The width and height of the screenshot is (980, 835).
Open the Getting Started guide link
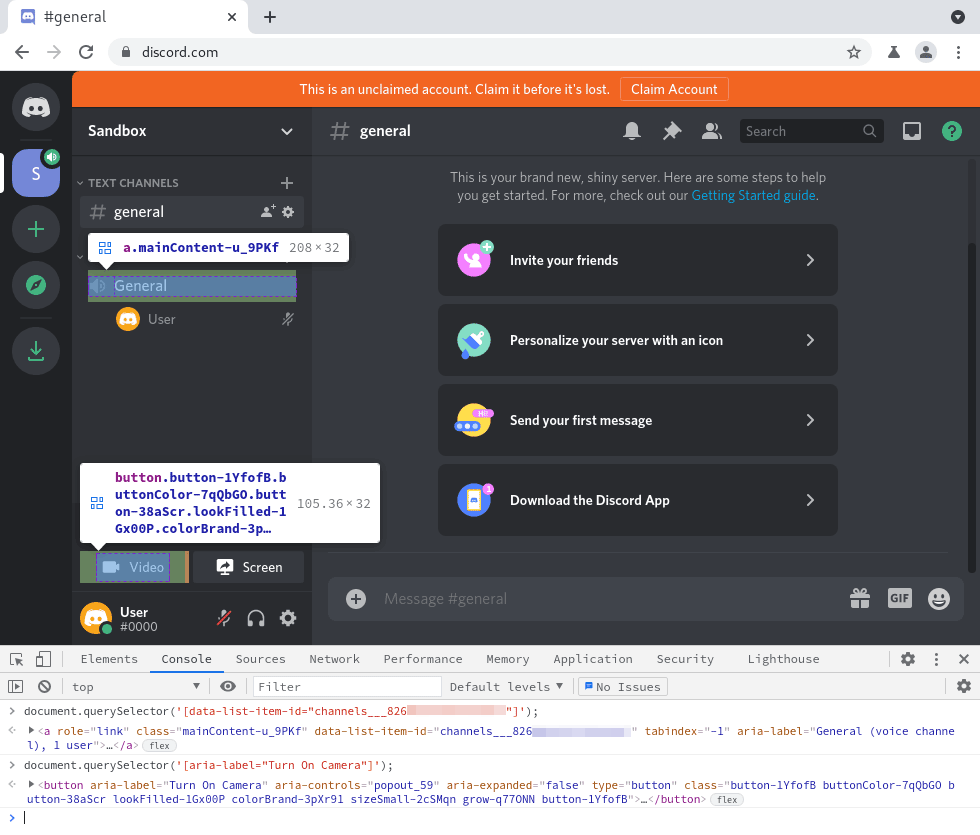(x=753, y=196)
